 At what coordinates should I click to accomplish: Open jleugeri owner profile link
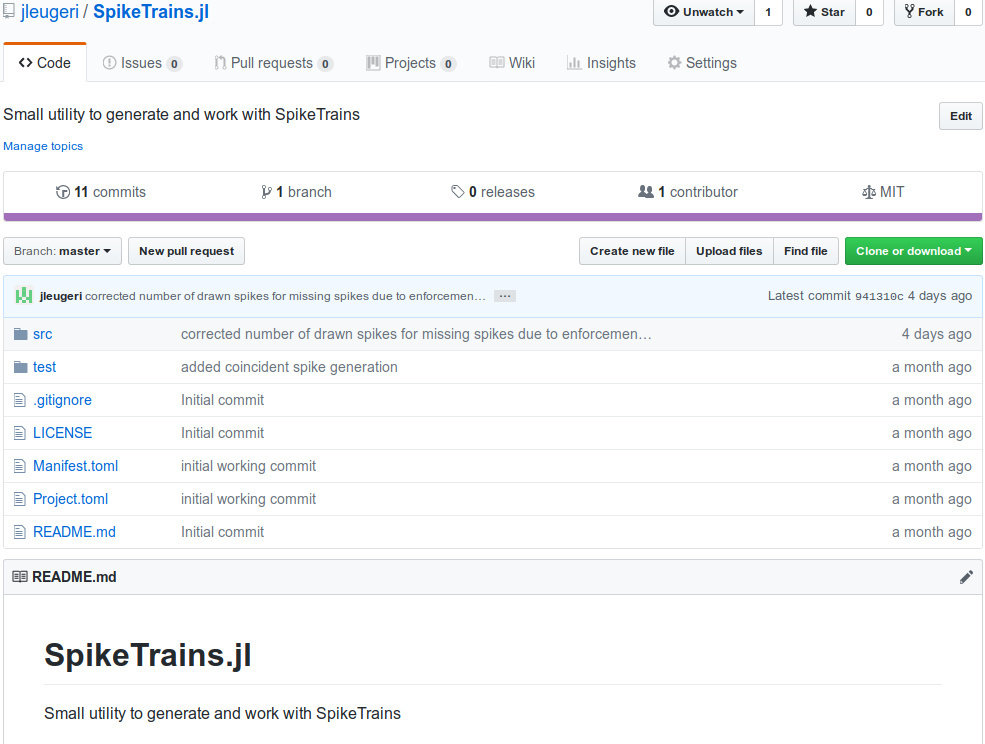click(50, 12)
